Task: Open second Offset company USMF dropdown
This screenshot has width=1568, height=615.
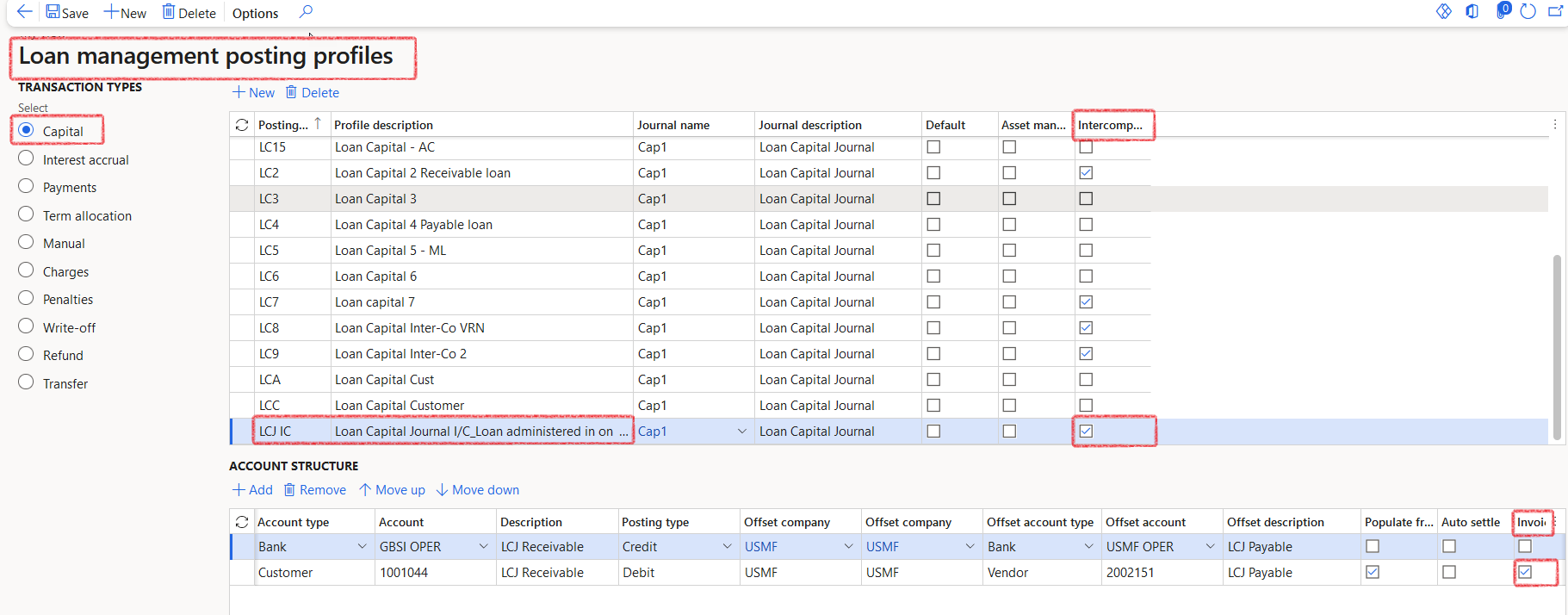Action: point(970,546)
